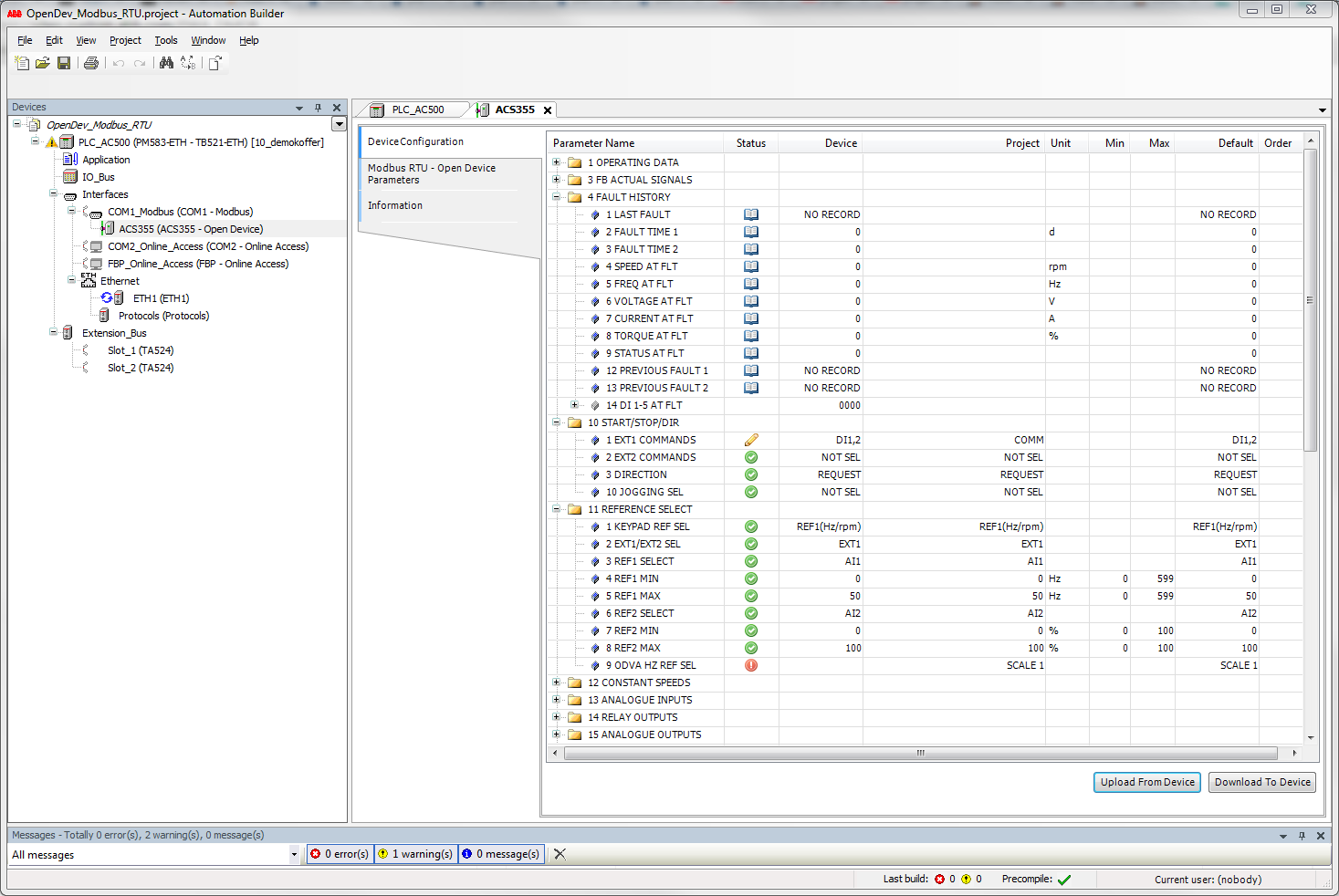Toggle the 1 warning(s) filter
The width and height of the screenshot is (1339, 896).
click(415, 854)
